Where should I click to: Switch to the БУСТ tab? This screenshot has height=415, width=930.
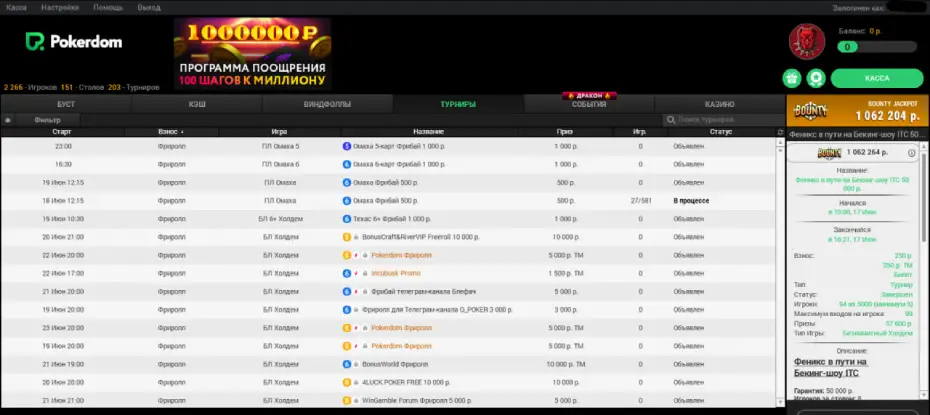[x=66, y=104]
